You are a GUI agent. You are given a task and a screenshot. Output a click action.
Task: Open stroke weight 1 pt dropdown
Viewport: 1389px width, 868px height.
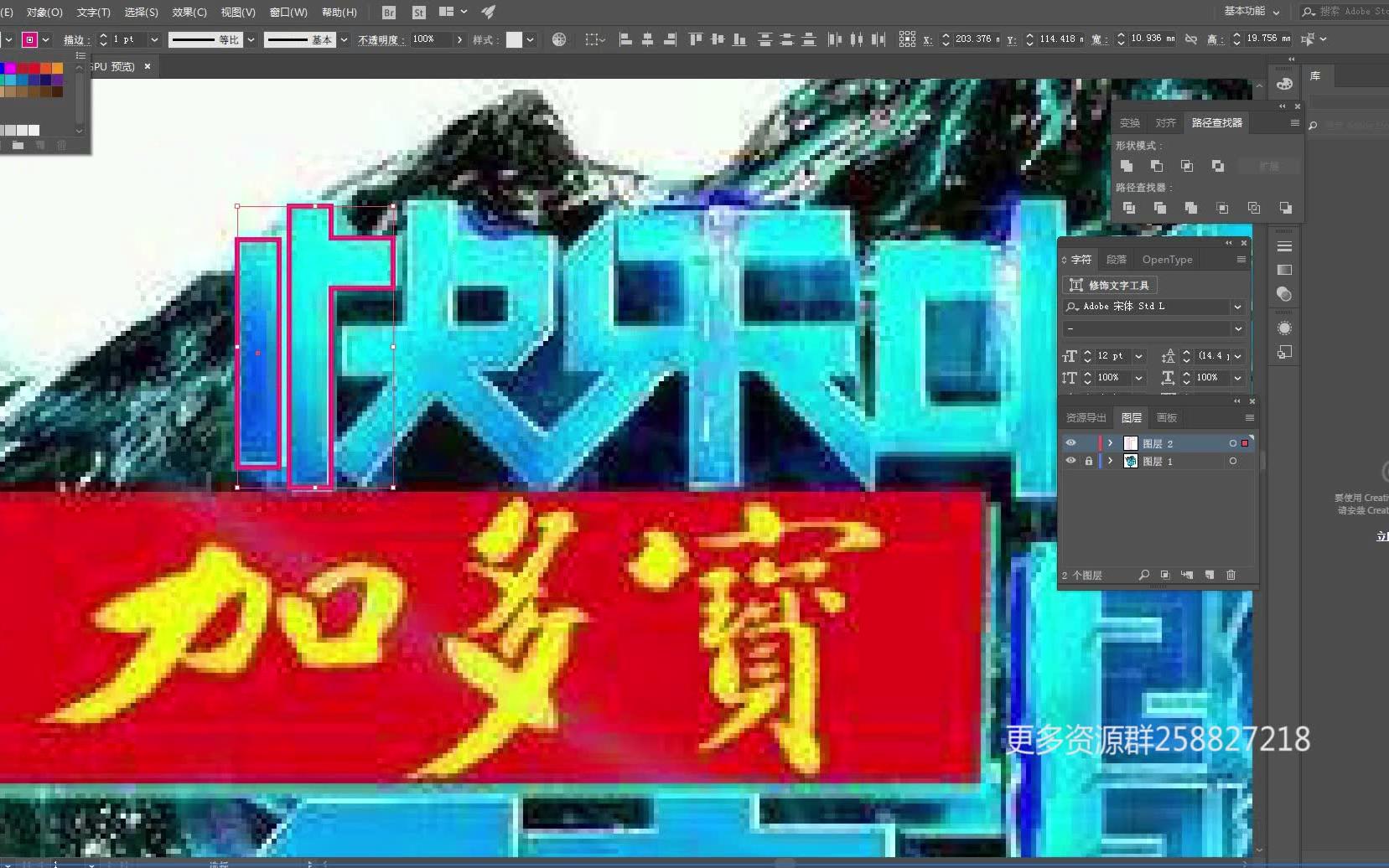coord(154,39)
